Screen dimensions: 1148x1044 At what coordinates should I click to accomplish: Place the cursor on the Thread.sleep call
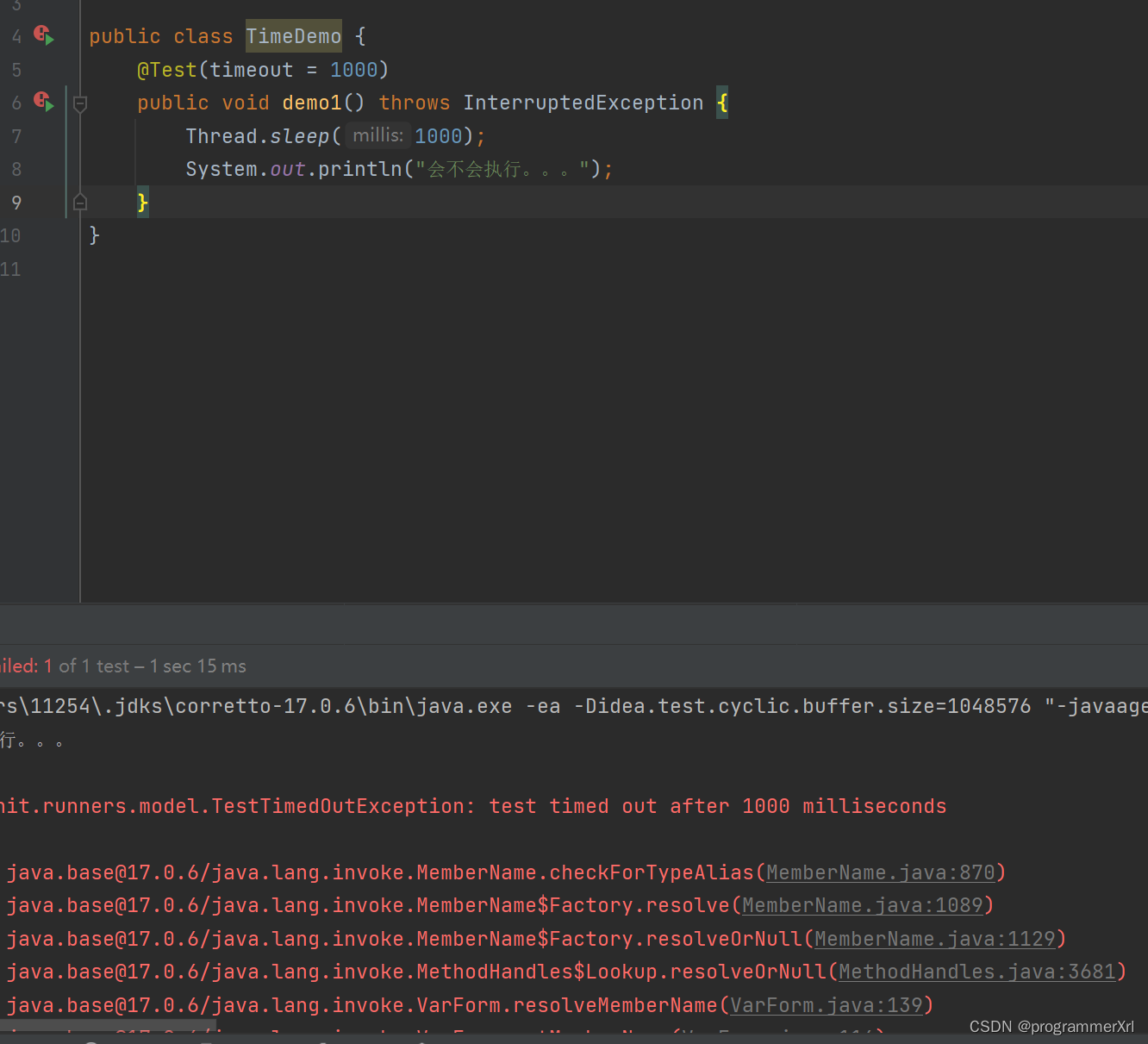point(258,136)
